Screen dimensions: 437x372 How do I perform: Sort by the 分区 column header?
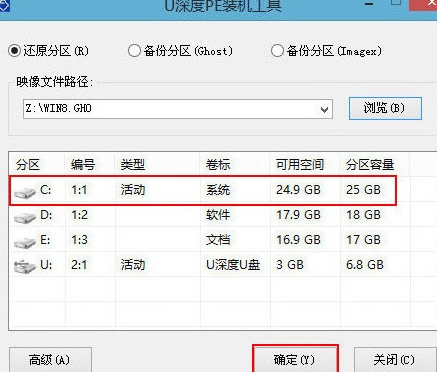pos(28,164)
